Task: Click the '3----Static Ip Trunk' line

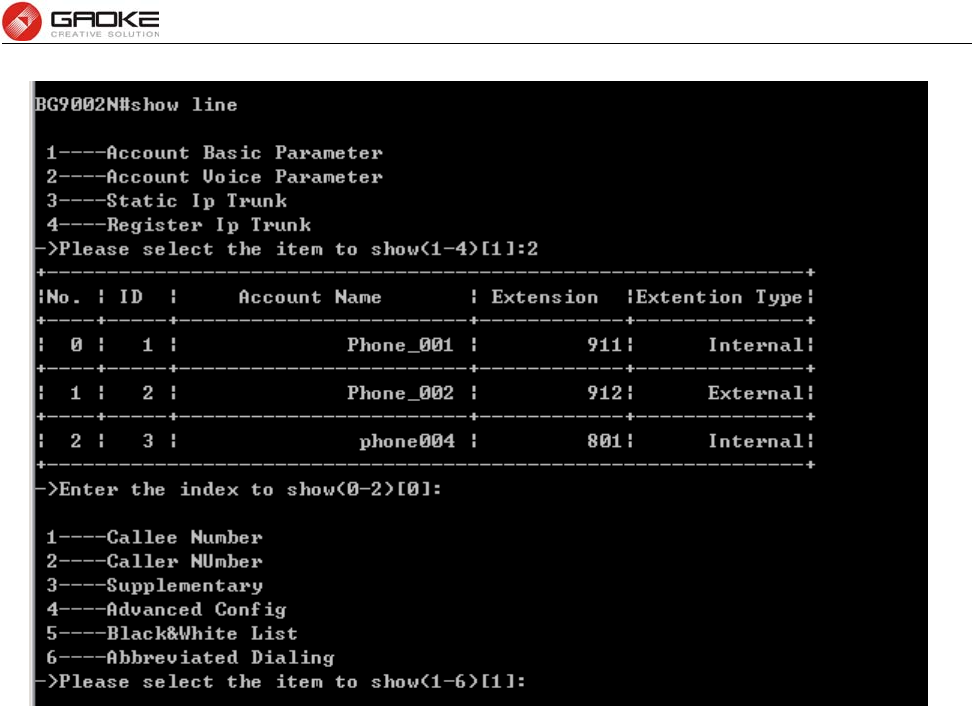Action: (x=166, y=201)
